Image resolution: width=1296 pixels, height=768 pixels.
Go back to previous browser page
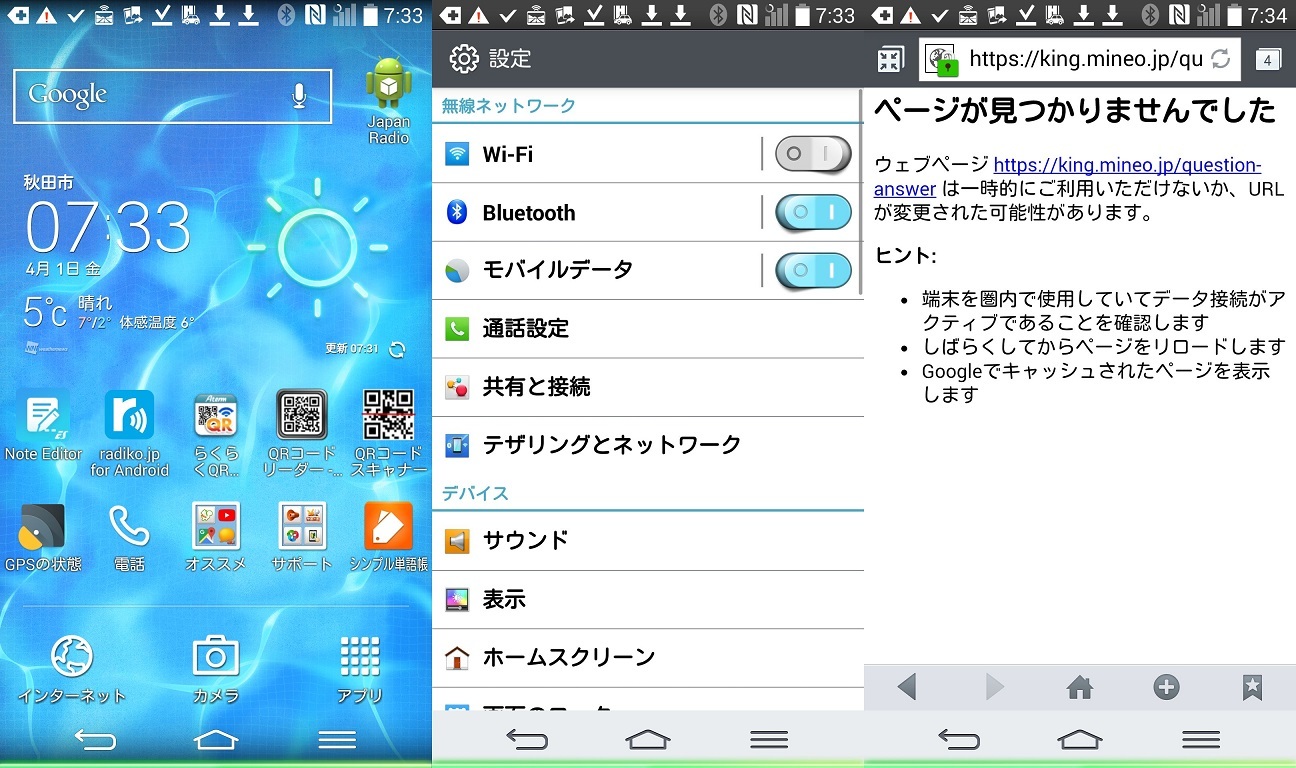click(x=907, y=687)
